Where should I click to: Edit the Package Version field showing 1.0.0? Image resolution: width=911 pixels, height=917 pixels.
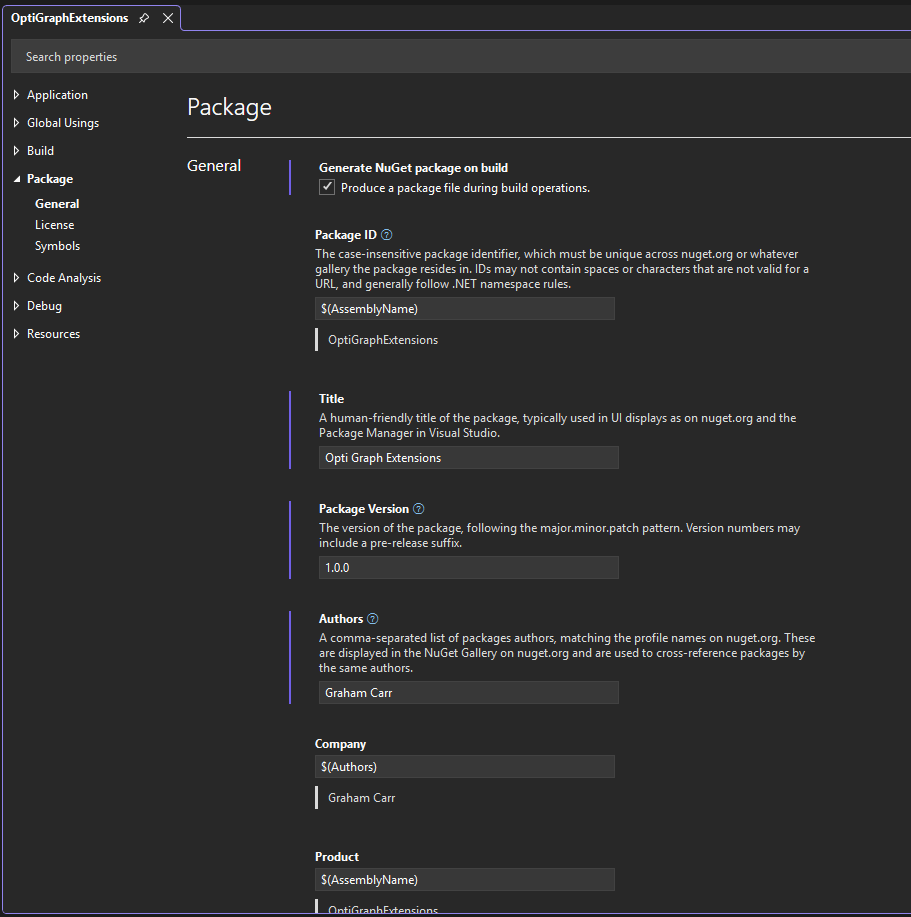[x=468, y=568]
